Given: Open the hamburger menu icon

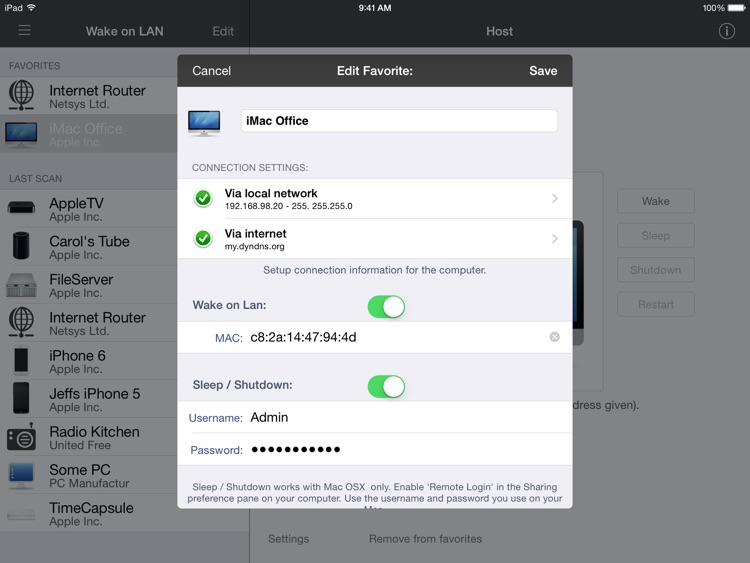Looking at the screenshot, I should click(x=24, y=31).
